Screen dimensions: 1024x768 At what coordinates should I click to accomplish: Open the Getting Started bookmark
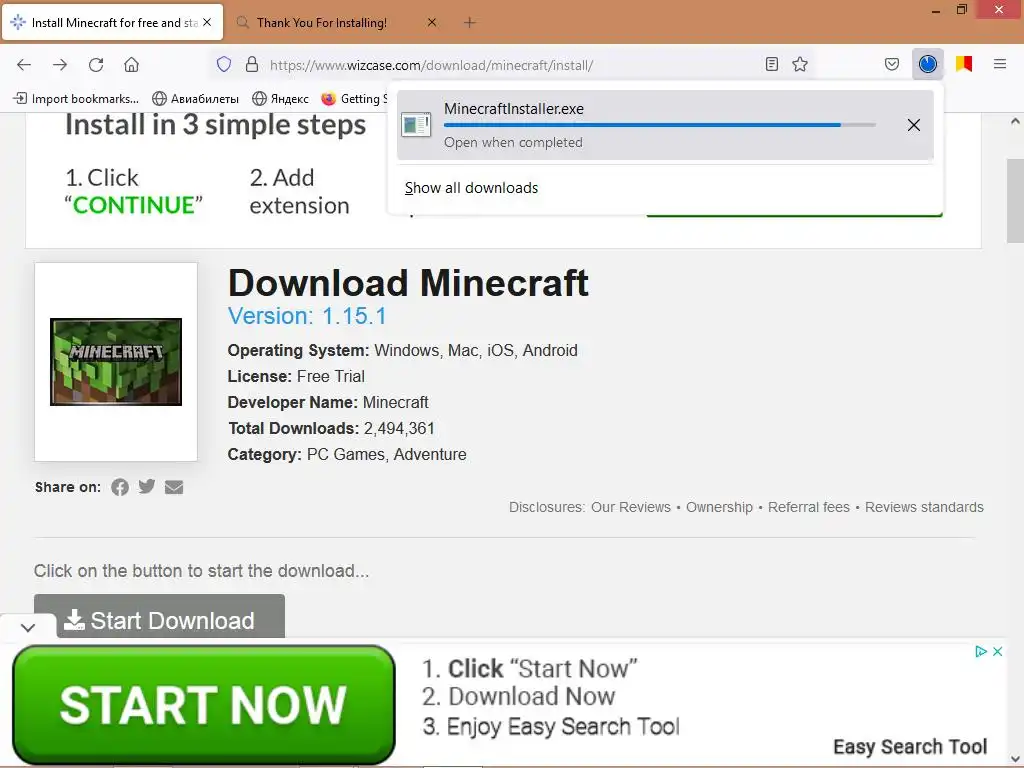354,99
